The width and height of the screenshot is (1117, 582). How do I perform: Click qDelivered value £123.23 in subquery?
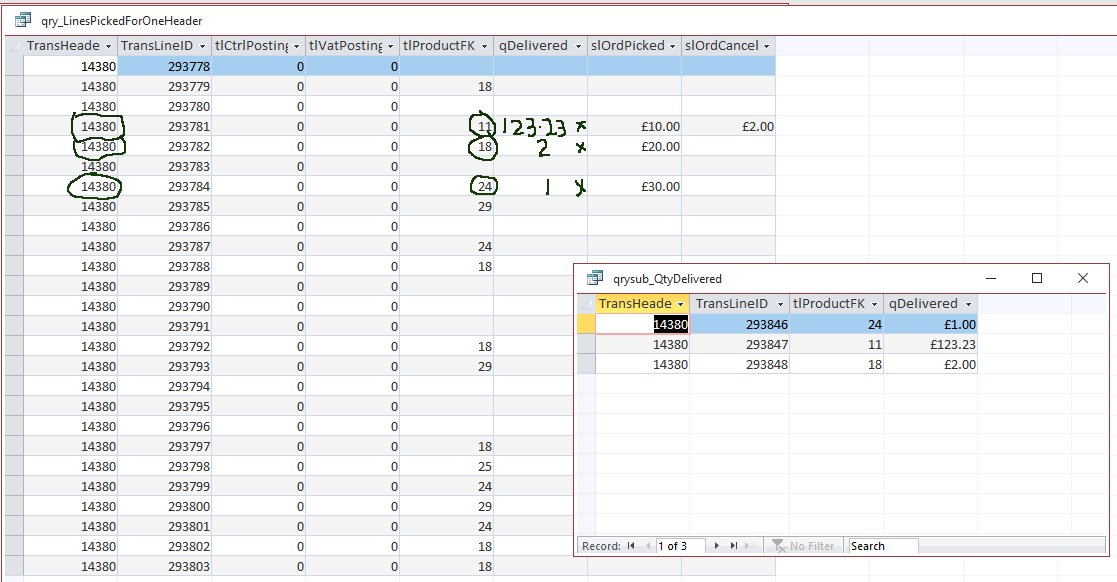(930, 344)
